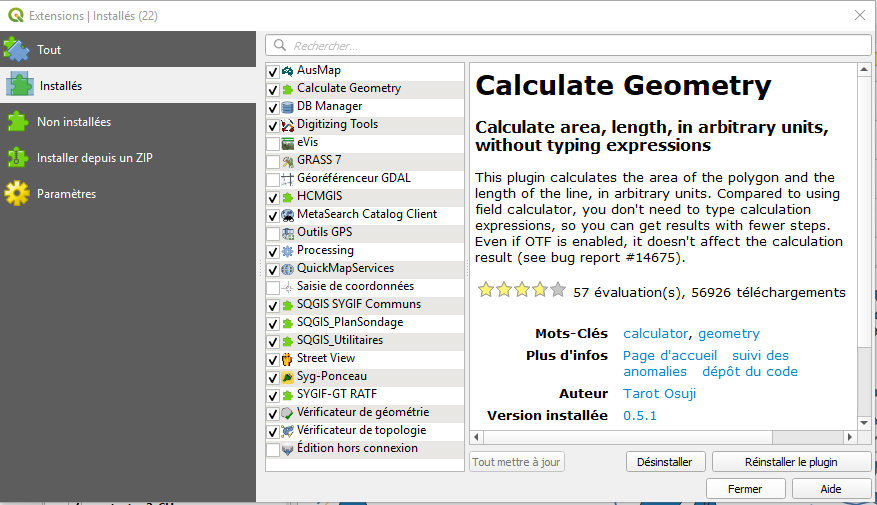The image size is (877, 505).
Task: Click the magnifier icon in search box
Action: [280, 45]
